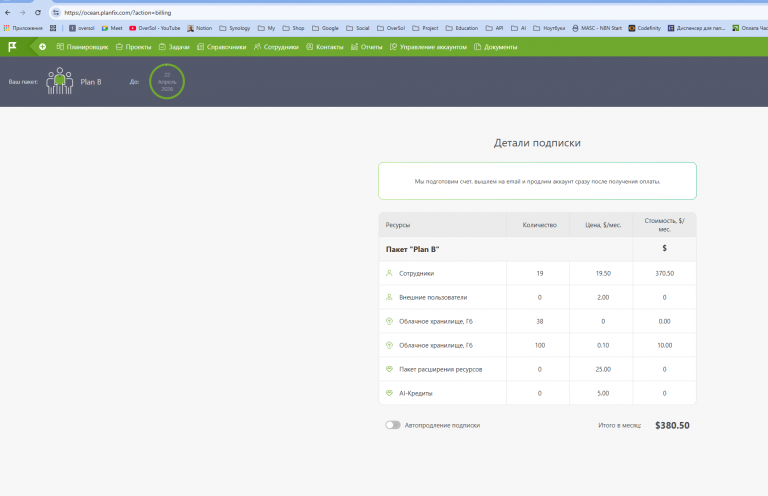
Task: Click the QR-code grid bookmark icon
Action: (x=53, y=28)
